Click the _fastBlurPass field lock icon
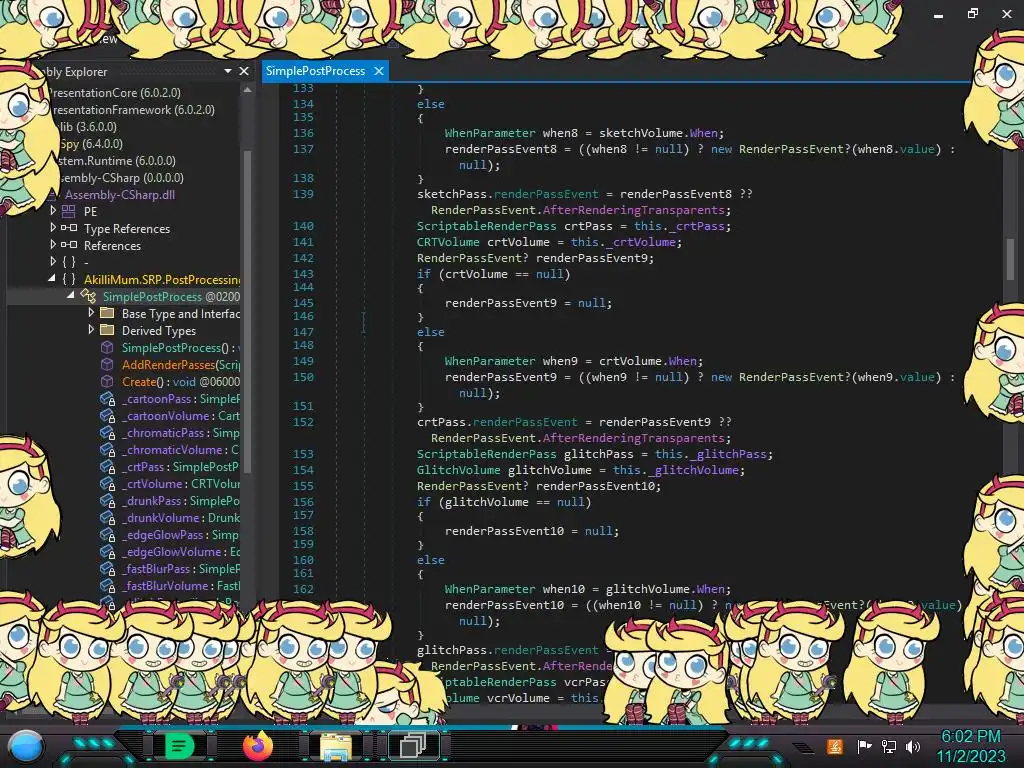Image resolution: width=1024 pixels, height=768 pixels. coord(108,568)
